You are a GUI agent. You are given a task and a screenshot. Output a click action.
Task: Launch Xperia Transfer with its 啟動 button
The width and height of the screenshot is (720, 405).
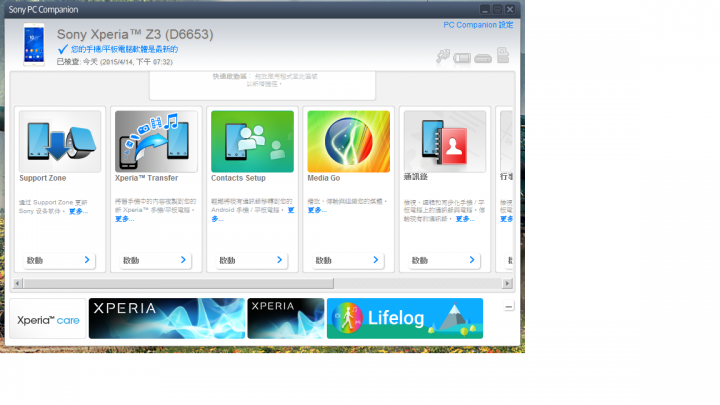pyautogui.click(x=156, y=260)
